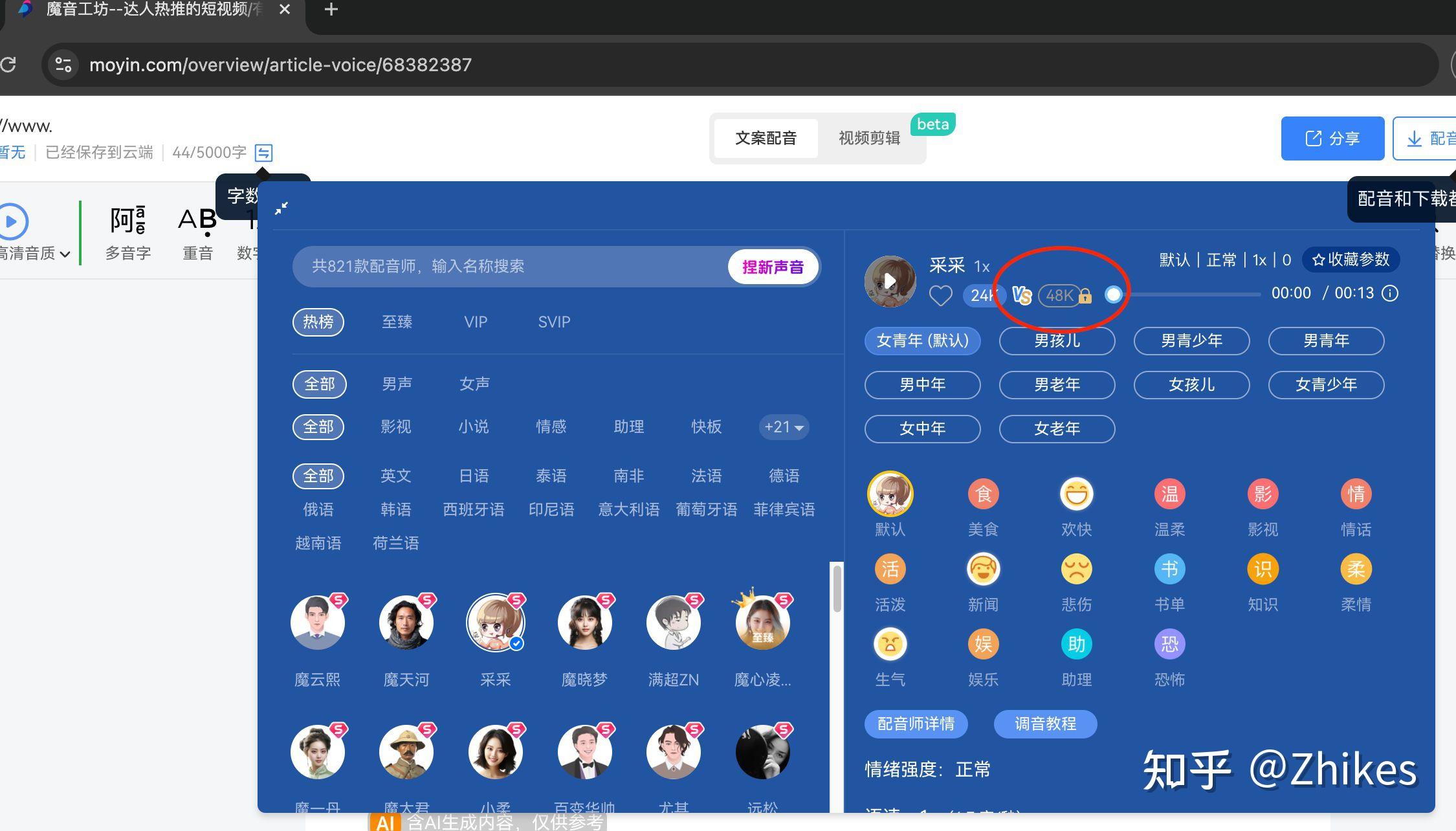This screenshot has width=1456, height=831.
Task: Click the 配音 download button
Action: (x=1425, y=138)
